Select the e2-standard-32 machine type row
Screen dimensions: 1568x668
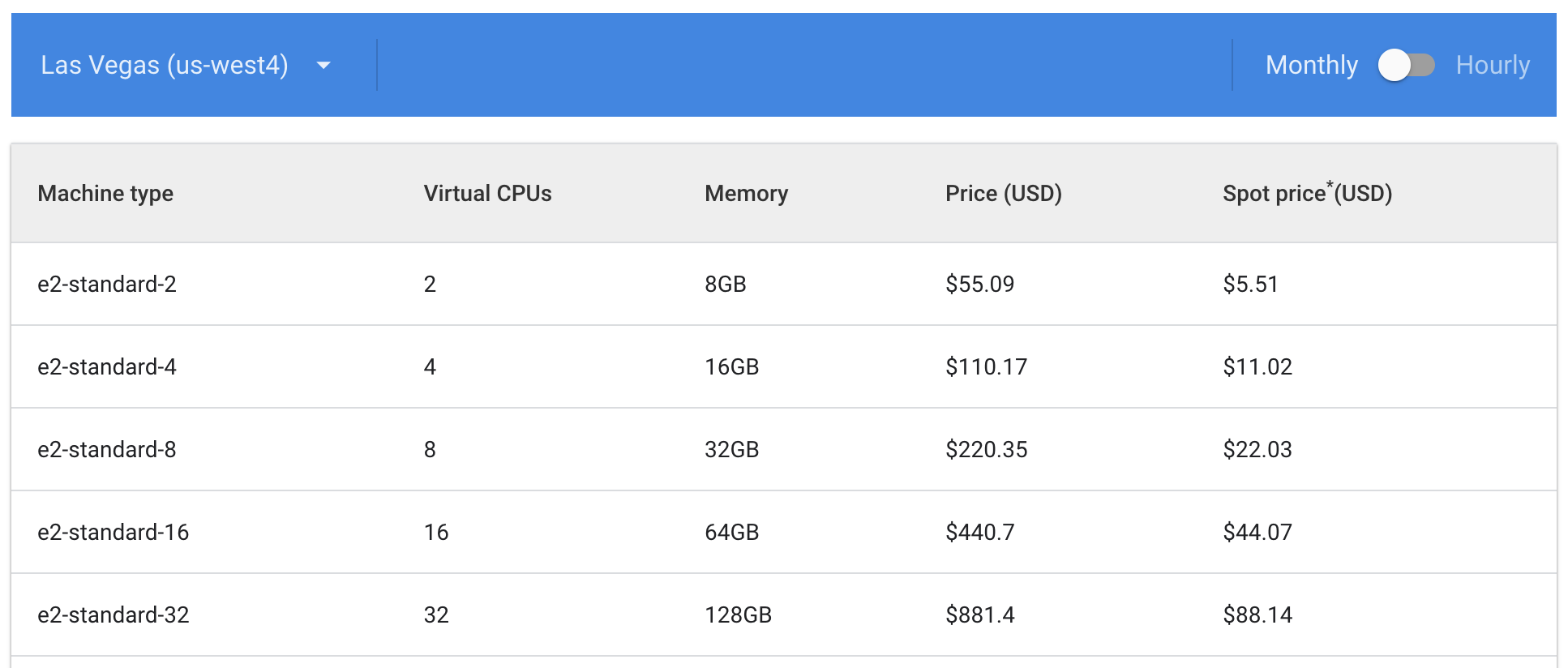pyautogui.click(x=113, y=615)
